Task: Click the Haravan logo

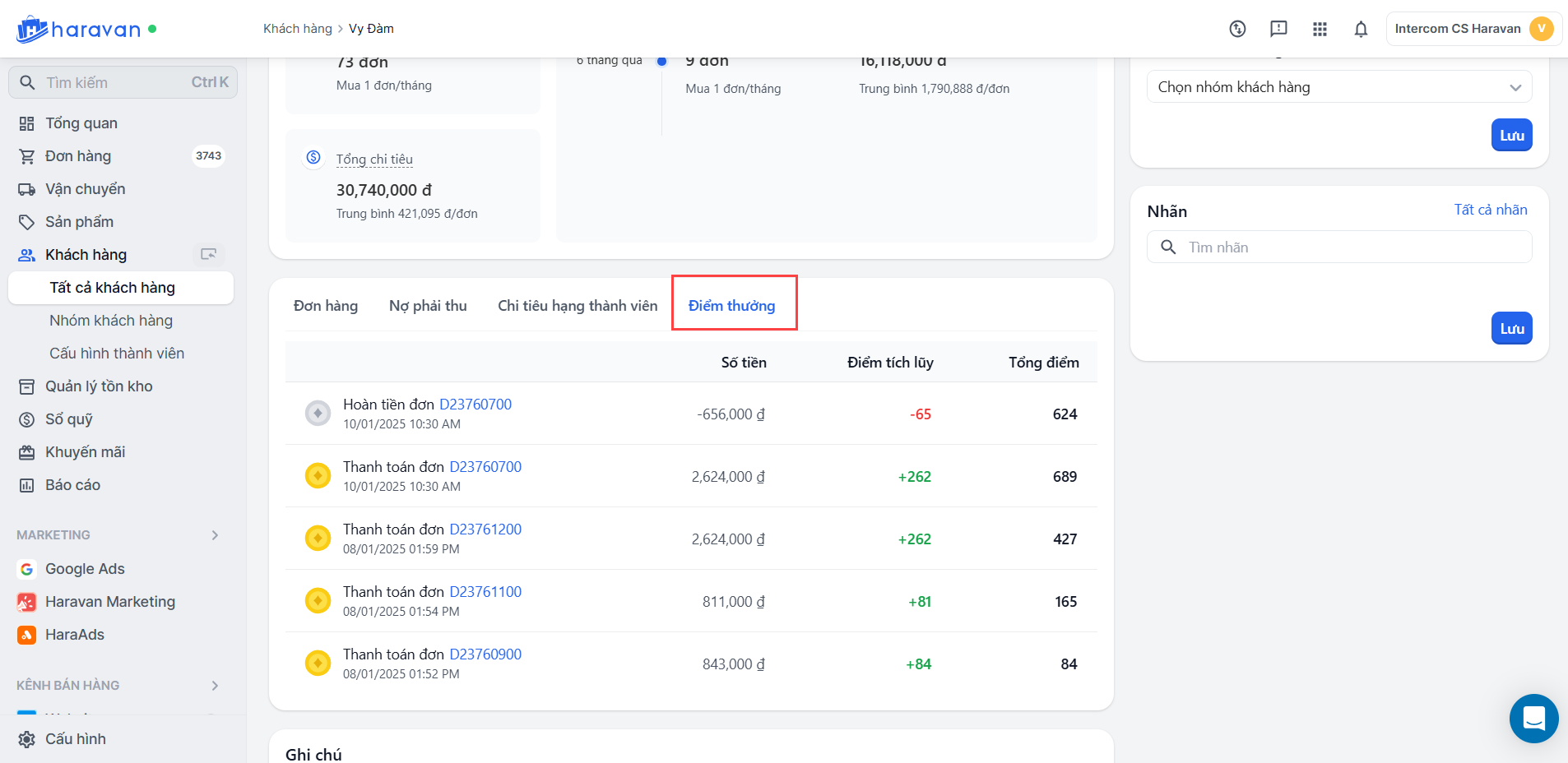Action: tap(79, 30)
